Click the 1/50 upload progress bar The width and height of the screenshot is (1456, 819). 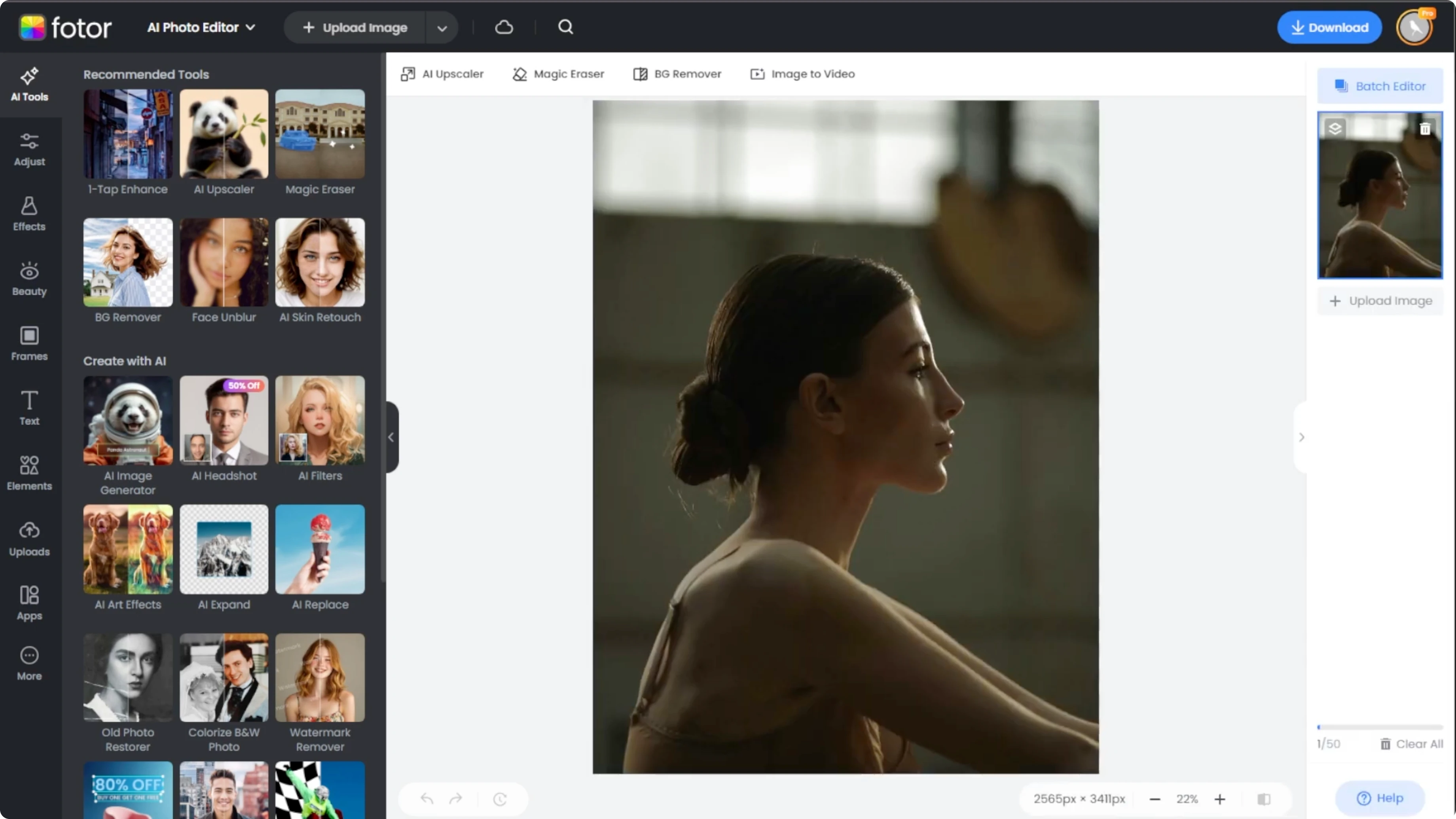click(1380, 727)
